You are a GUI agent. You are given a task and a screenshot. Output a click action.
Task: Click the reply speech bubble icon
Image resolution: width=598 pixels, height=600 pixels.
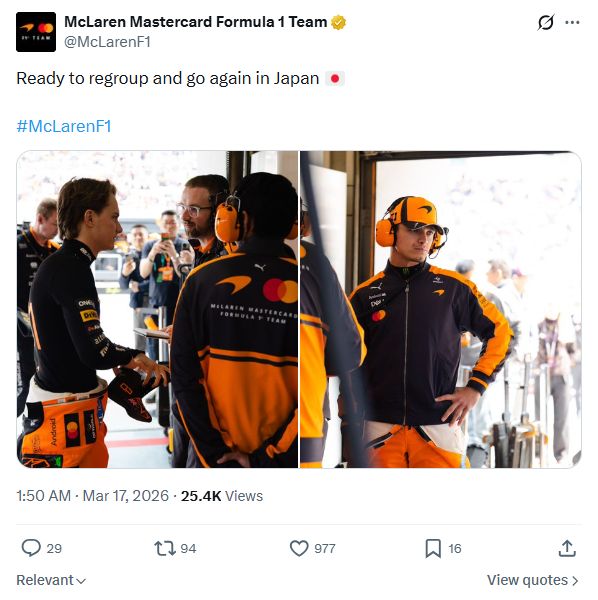(x=31, y=548)
